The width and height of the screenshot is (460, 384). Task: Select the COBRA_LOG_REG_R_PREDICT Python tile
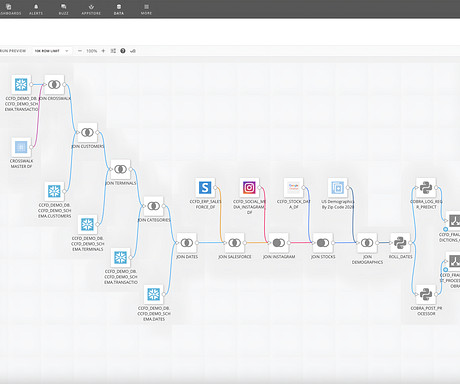tap(426, 188)
